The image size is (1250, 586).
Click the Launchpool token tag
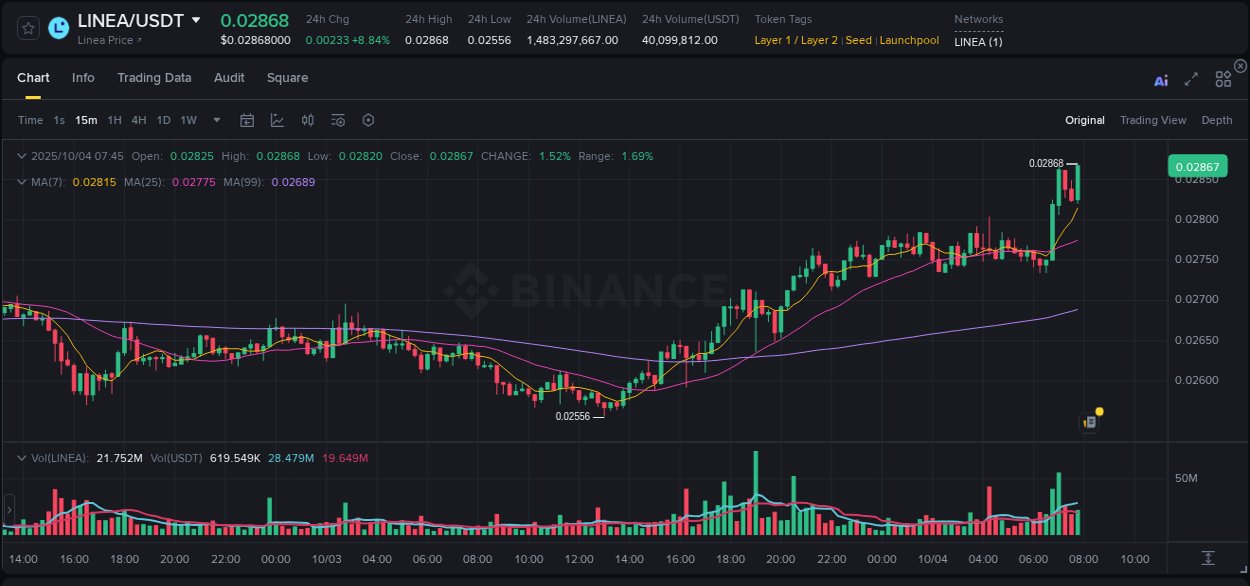tap(908, 41)
